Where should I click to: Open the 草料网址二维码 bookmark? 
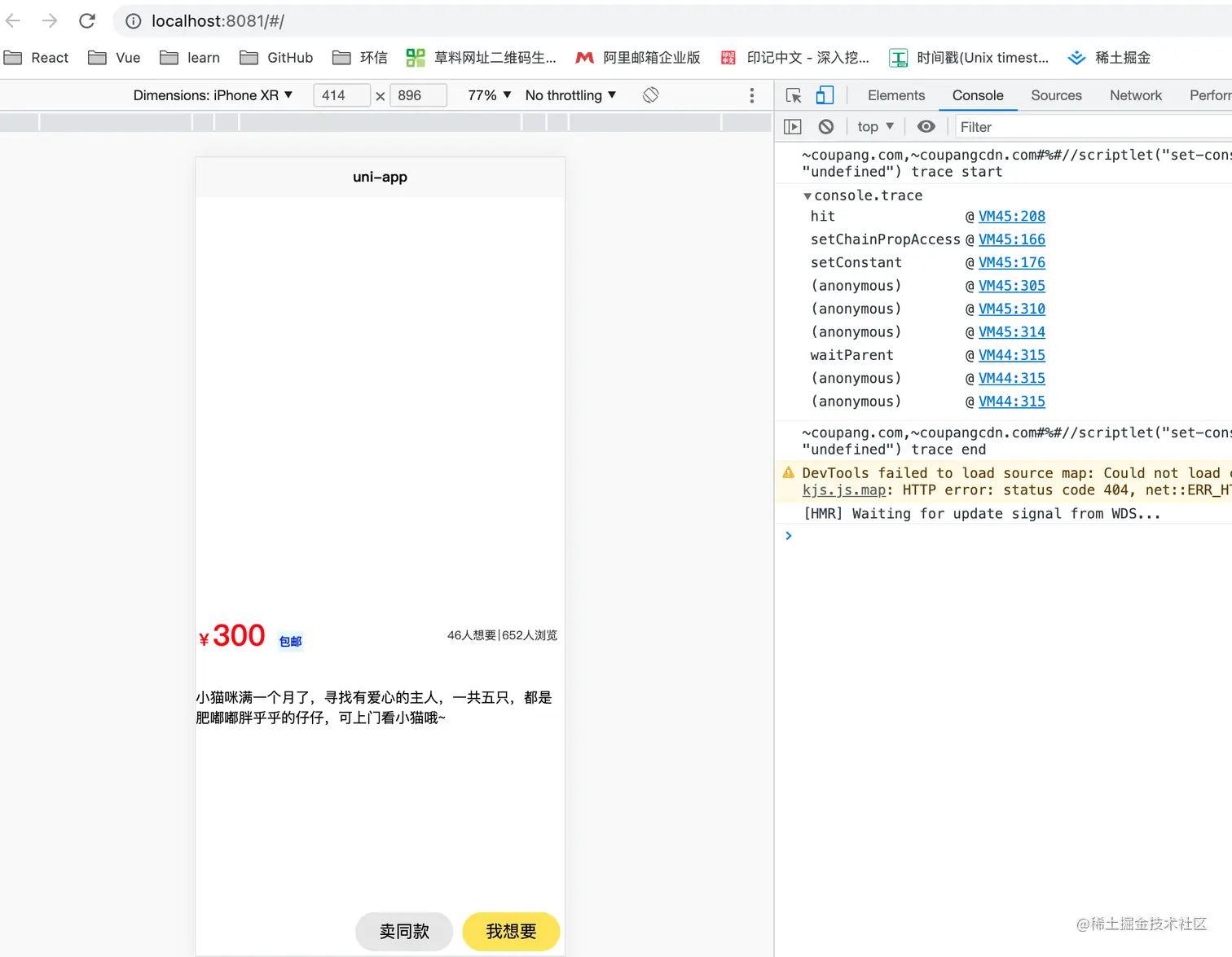482,58
